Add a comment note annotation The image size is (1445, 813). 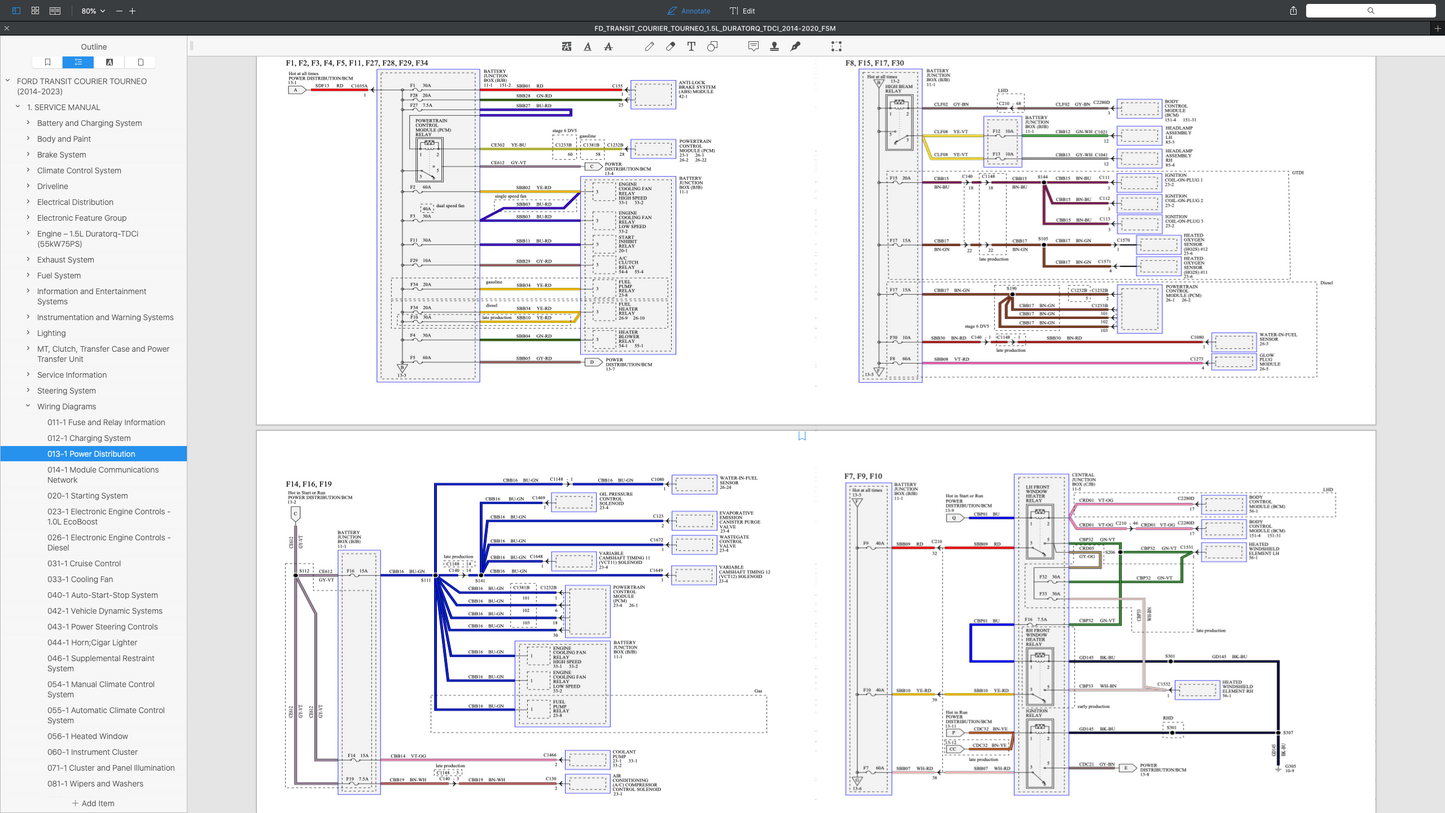[x=753, y=46]
